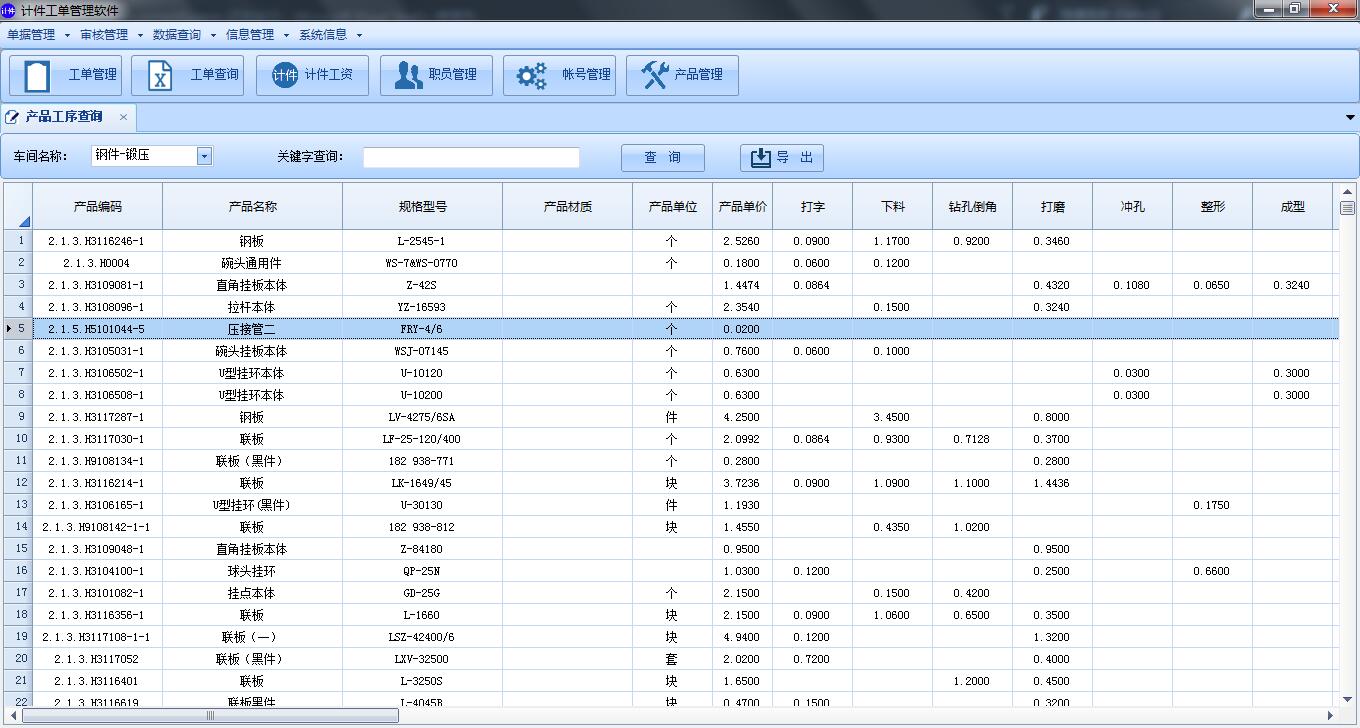Open 计件工资 toolbar icon
Viewport: 1360px width, 728px height.
click(x=312, y=75)
